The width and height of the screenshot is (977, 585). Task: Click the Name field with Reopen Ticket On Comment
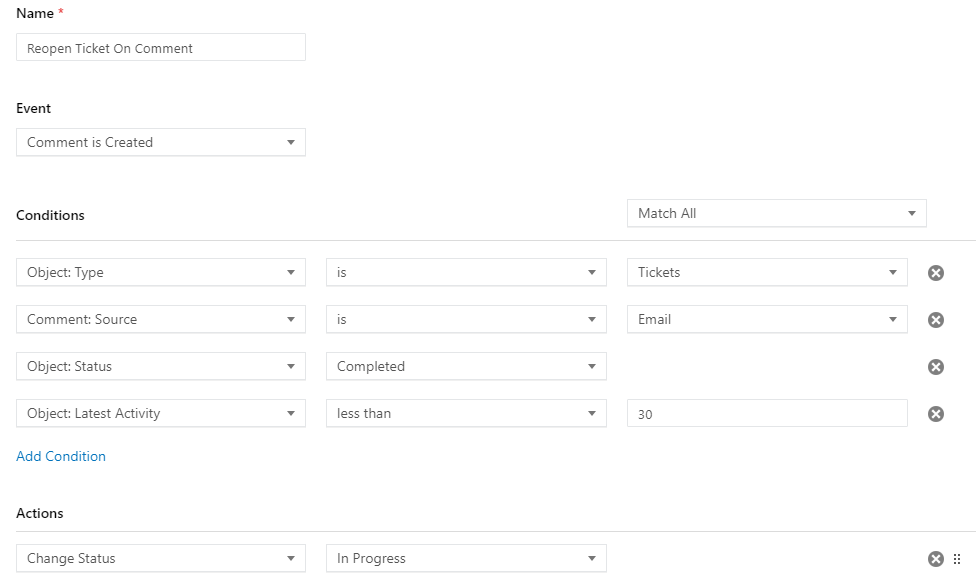161,48
